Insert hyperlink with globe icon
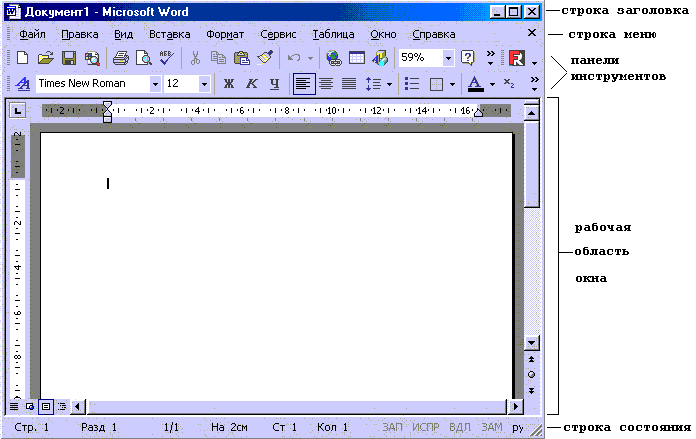 click(333, 58)
